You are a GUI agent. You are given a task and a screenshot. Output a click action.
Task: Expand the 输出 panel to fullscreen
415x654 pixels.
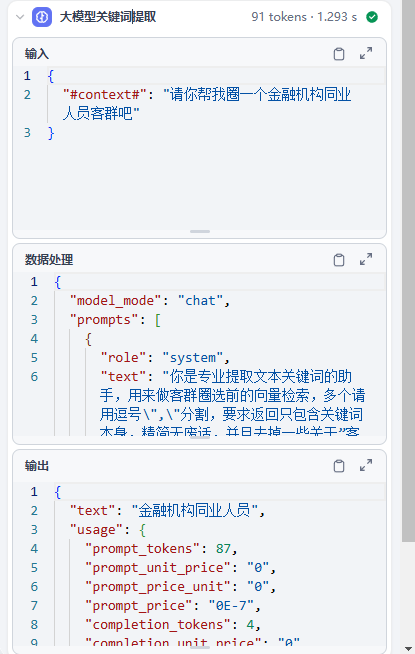pos(366,466)
